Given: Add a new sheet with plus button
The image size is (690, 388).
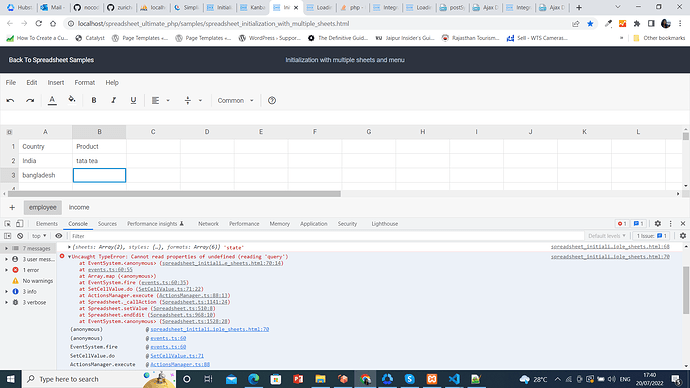Looking at the screenshot, I should 12,207.
